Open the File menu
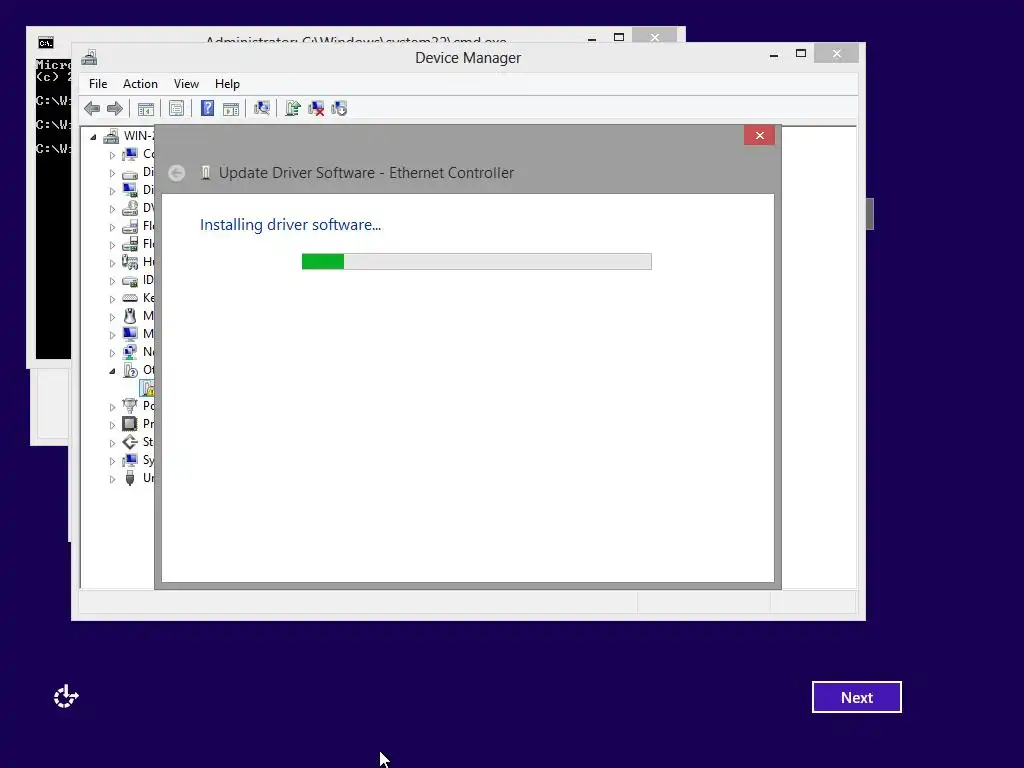This screenshot has height=768, width=1024. point(98,84)
